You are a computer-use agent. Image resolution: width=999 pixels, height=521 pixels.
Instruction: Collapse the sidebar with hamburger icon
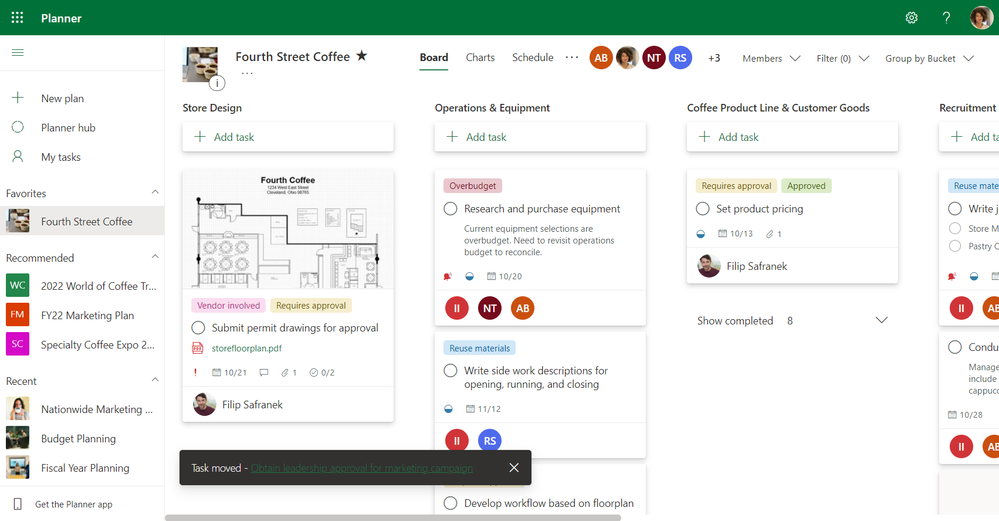pyautogui.click(x=18, y=52)
